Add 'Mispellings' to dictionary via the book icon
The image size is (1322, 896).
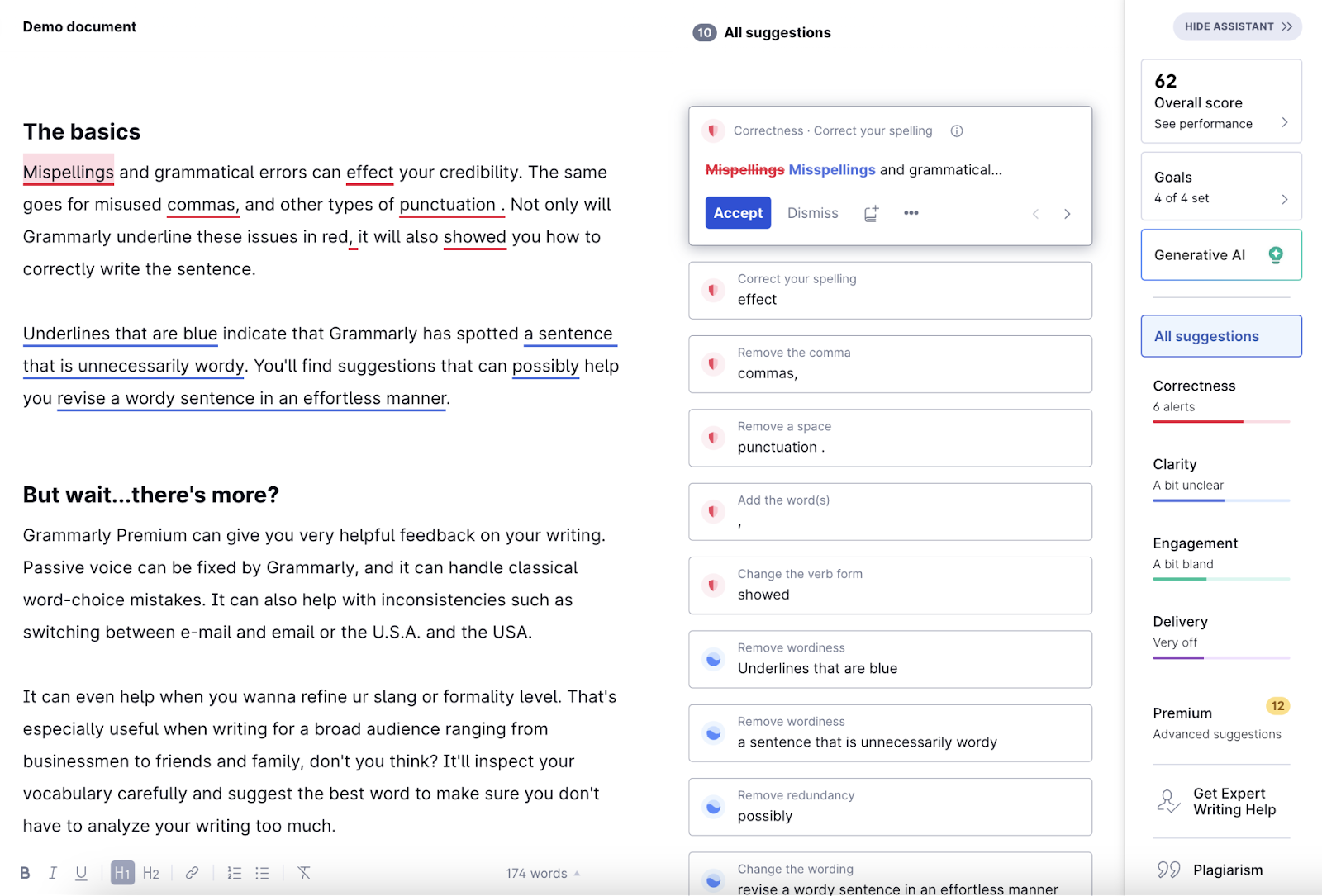tap(870, 213)
